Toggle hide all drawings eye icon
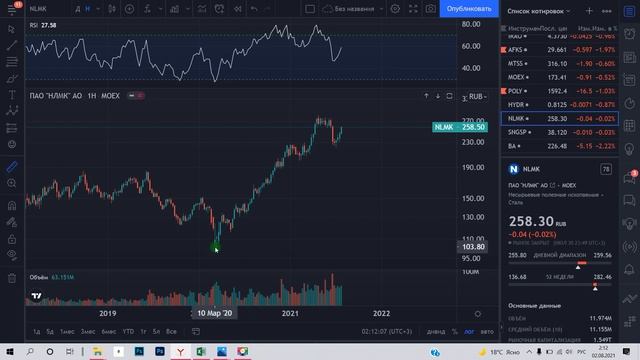 click(x=12, y=255)
